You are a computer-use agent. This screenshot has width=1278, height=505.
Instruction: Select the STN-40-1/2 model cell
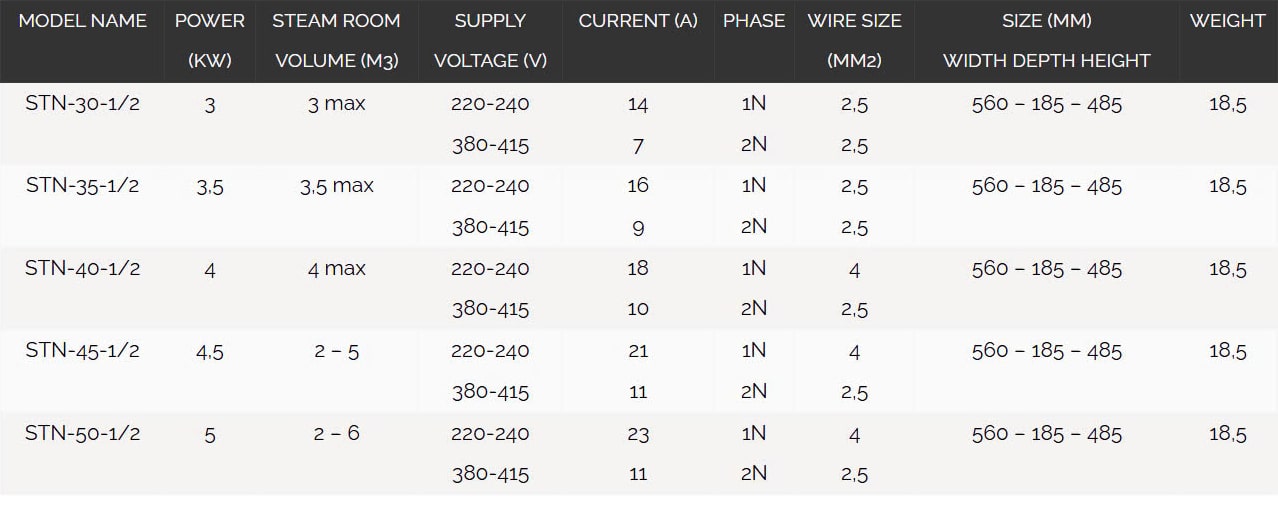[83, 268]
